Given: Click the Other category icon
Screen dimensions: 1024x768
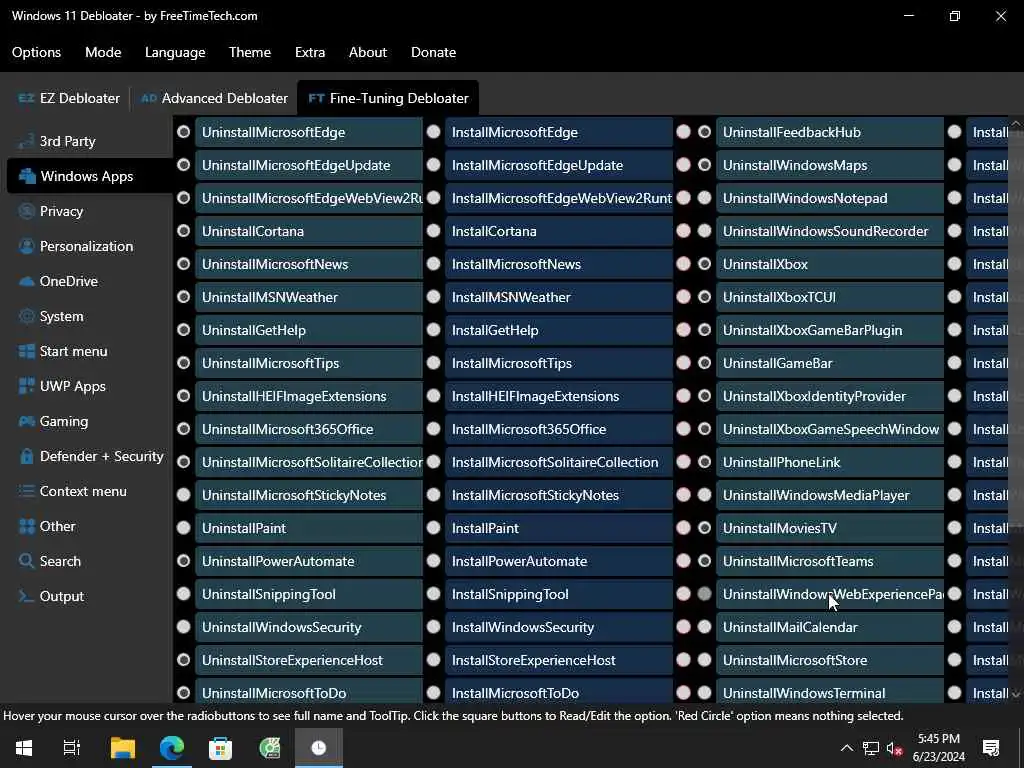Looking at the screenshot, I should (26, 526).
